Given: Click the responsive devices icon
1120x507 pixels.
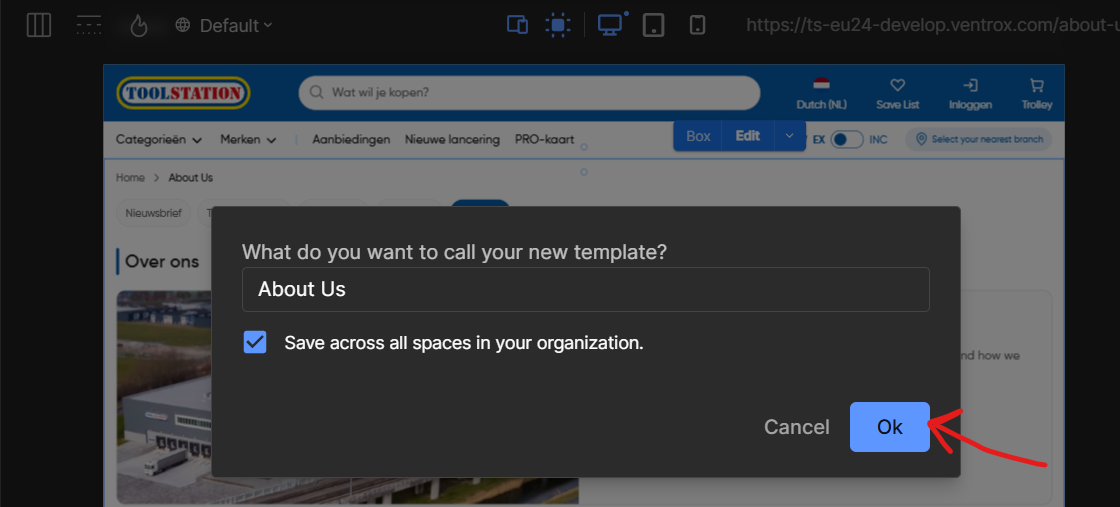Looking at the screenshot, I should coord(517,25).
